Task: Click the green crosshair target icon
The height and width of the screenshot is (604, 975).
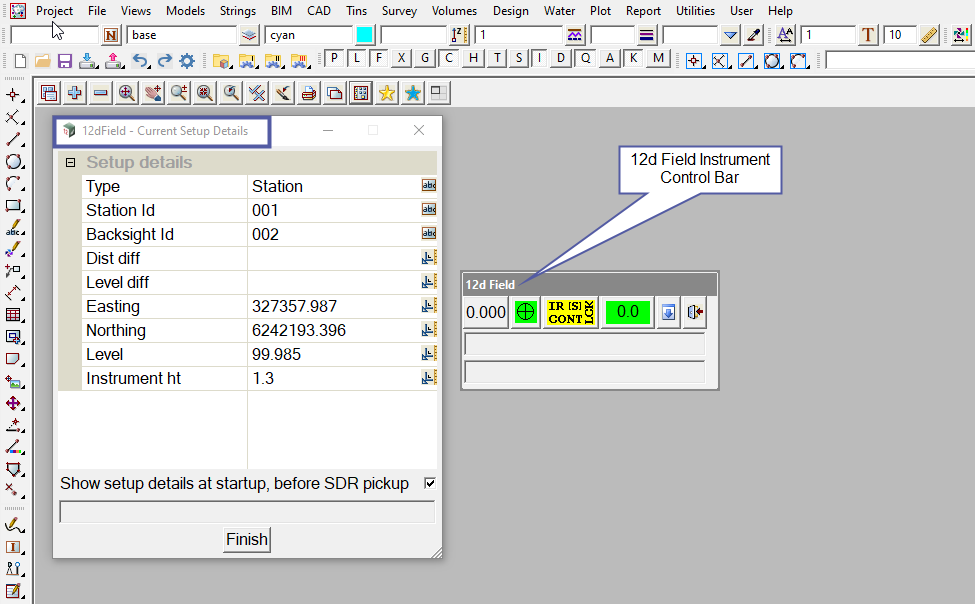Action: 525,312
